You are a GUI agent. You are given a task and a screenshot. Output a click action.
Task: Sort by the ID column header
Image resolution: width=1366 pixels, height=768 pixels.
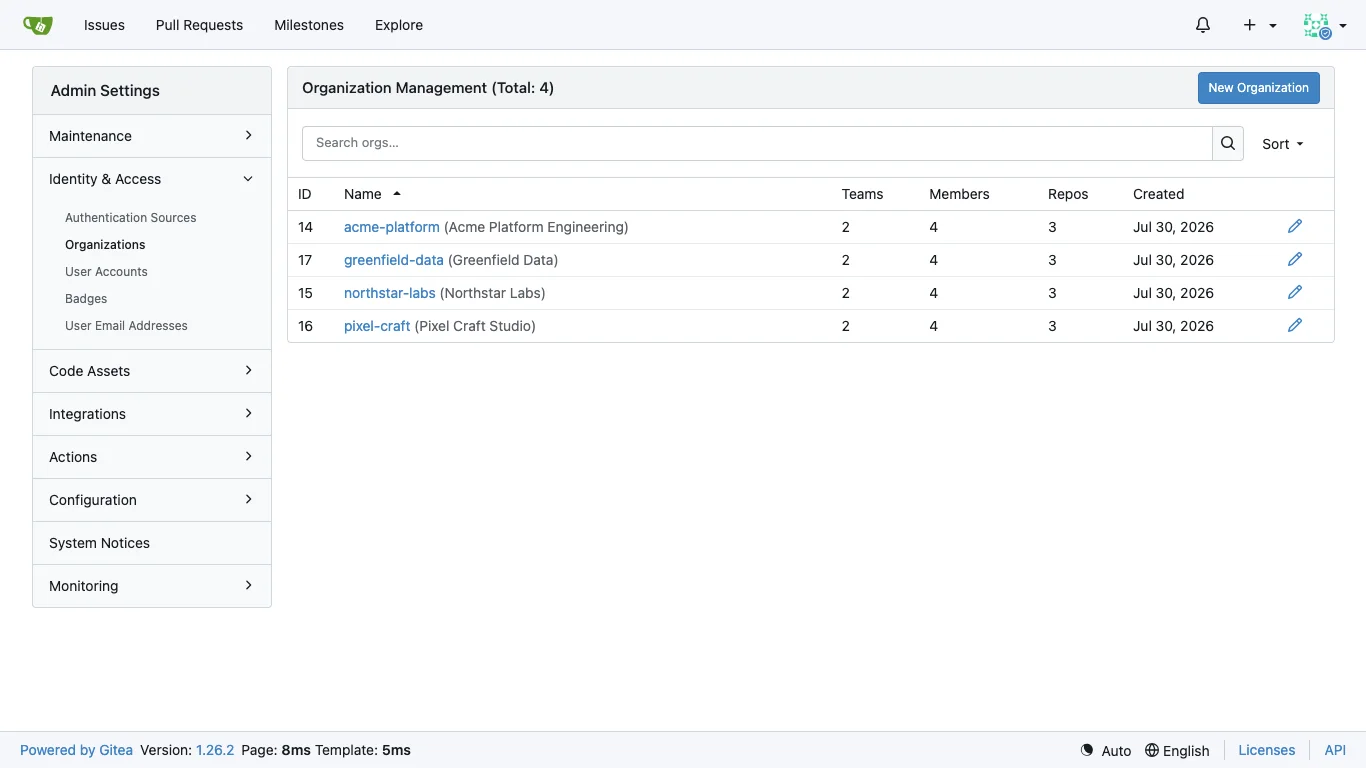tap(305, 194)
